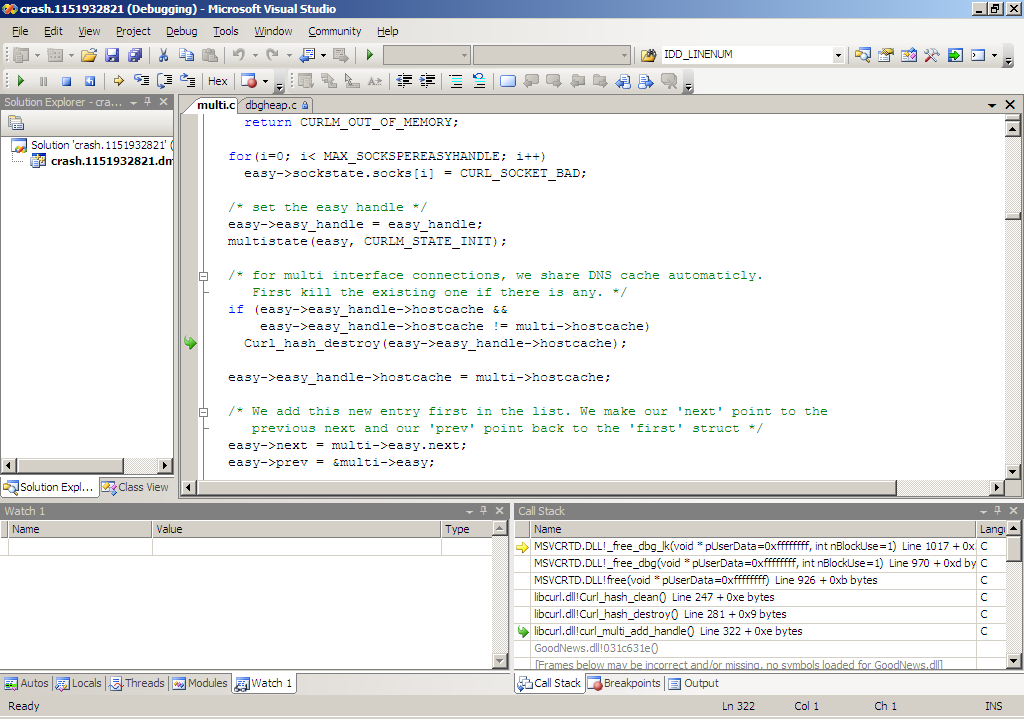Switch to the Autos tab
Image resolution: width=1024 pixels, height=719 pixels.
pos(27,683)
